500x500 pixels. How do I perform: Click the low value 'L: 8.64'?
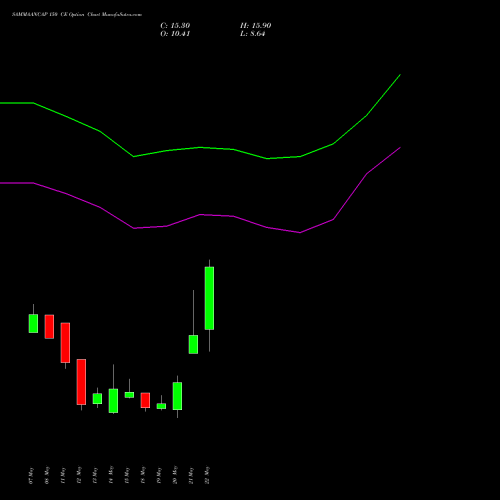click(253, 34)
